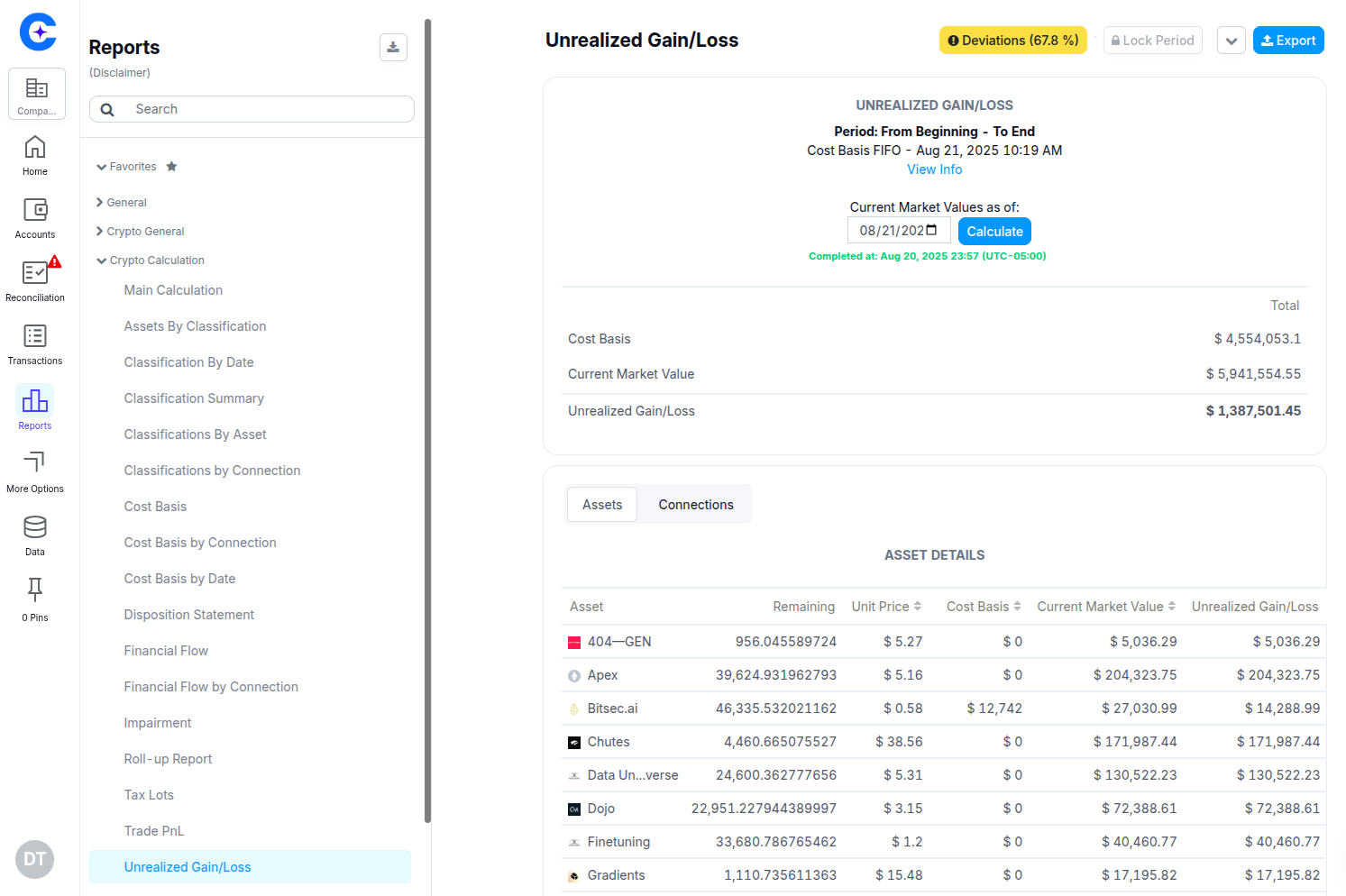Click Data Un...verse asset name
The height and width of the screenshot is (896, 1346).
633,775
